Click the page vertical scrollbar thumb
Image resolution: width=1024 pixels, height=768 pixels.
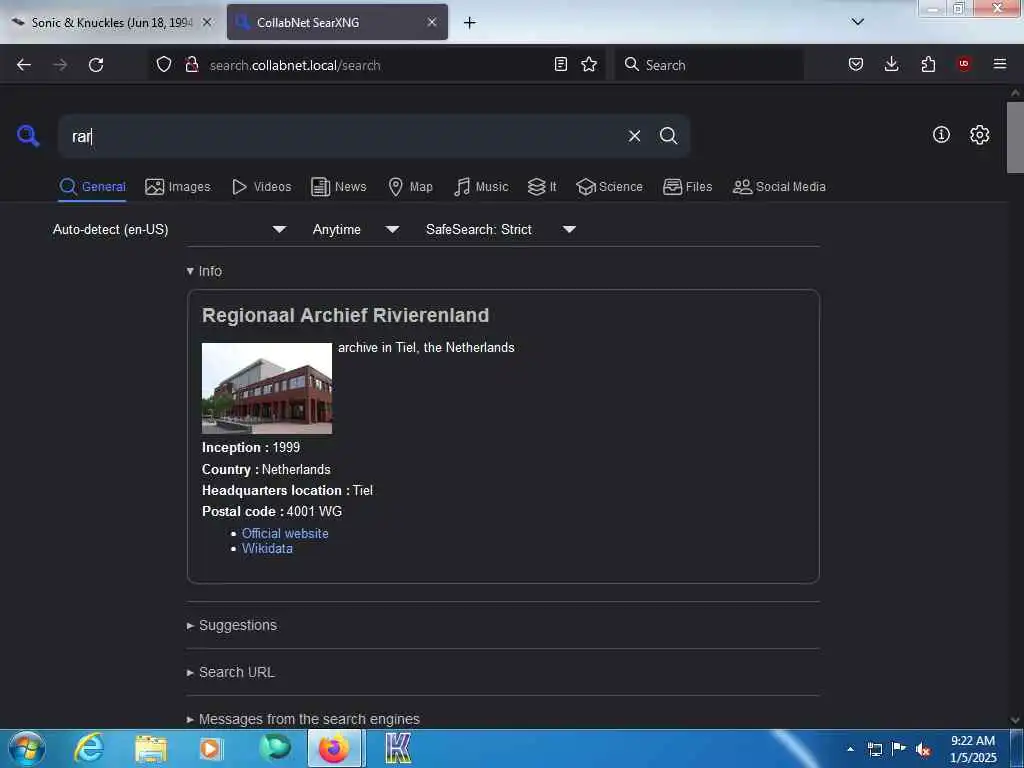(1015, 137)
